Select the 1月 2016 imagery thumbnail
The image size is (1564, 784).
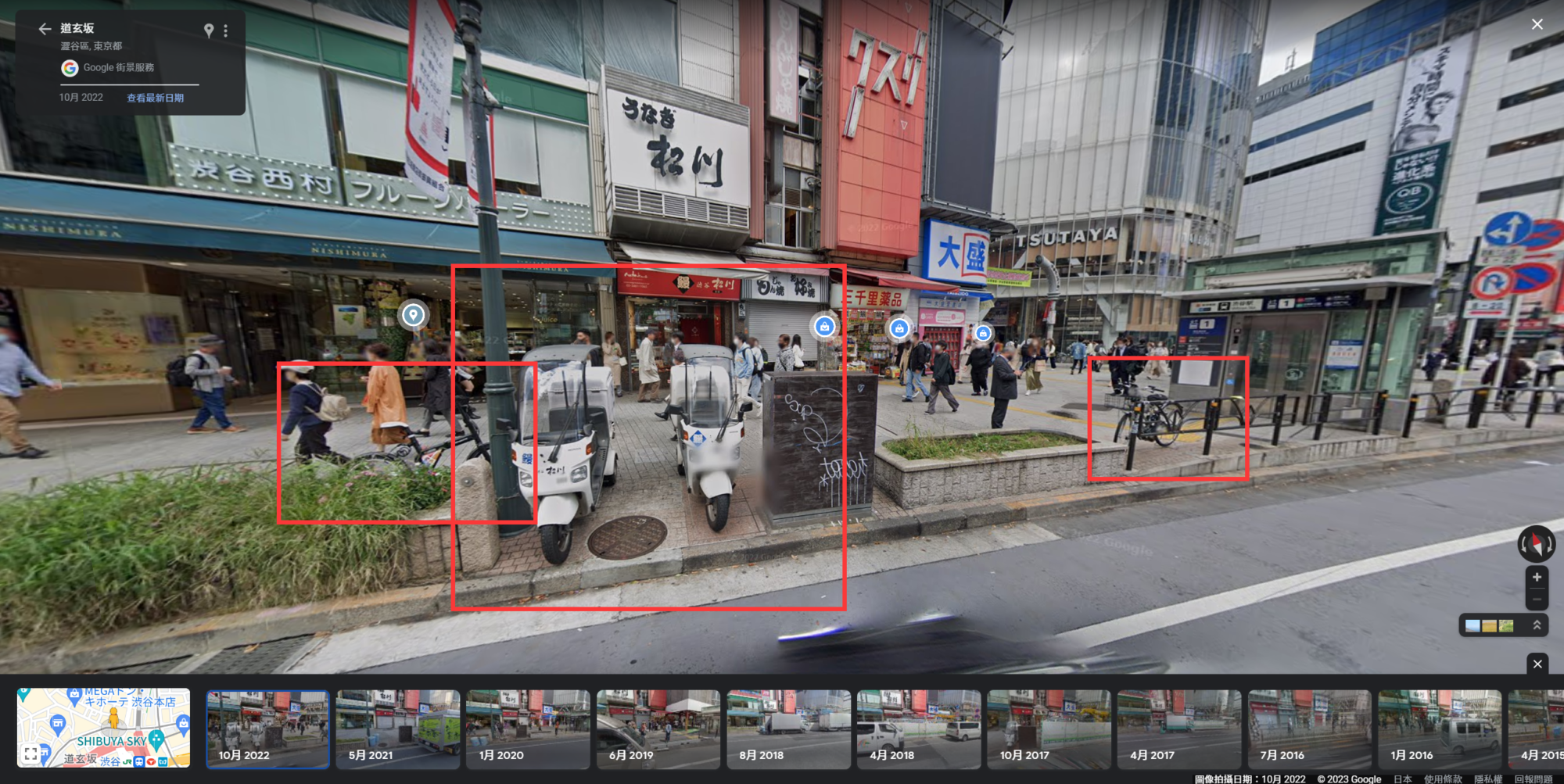[x=1440, y=729]
